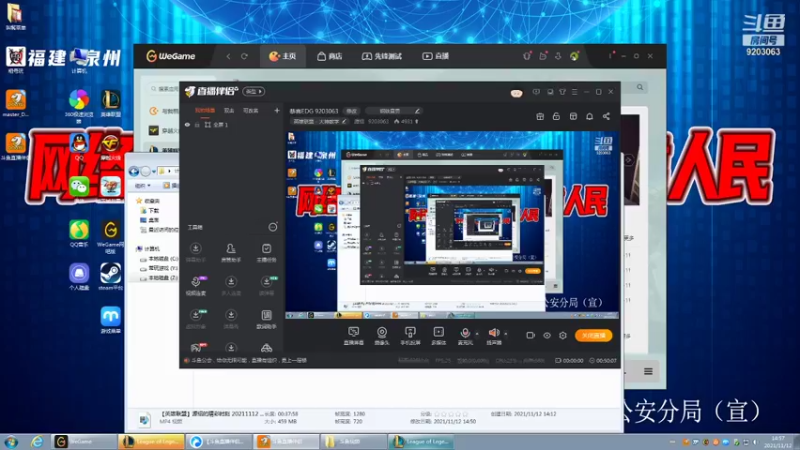Open the WeGame hamburger list button at bottom right
The width and height of the screenshot is (800, 450).
(648, 371)
